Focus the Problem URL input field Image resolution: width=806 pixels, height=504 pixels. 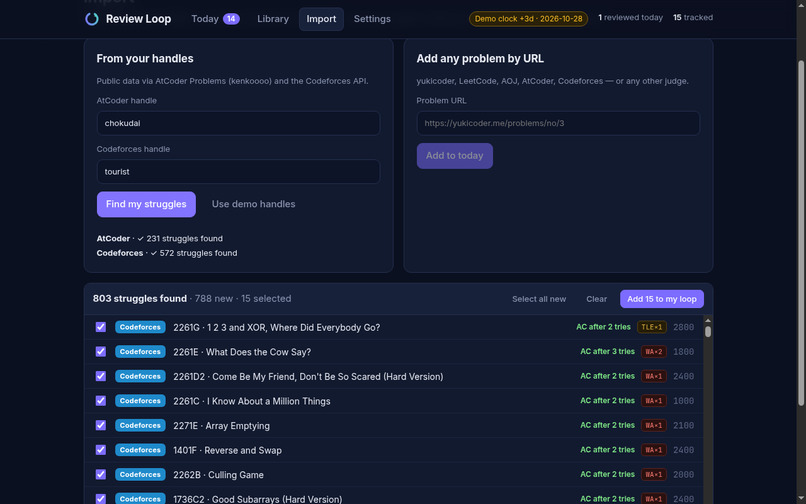click(x=558, y=123)
